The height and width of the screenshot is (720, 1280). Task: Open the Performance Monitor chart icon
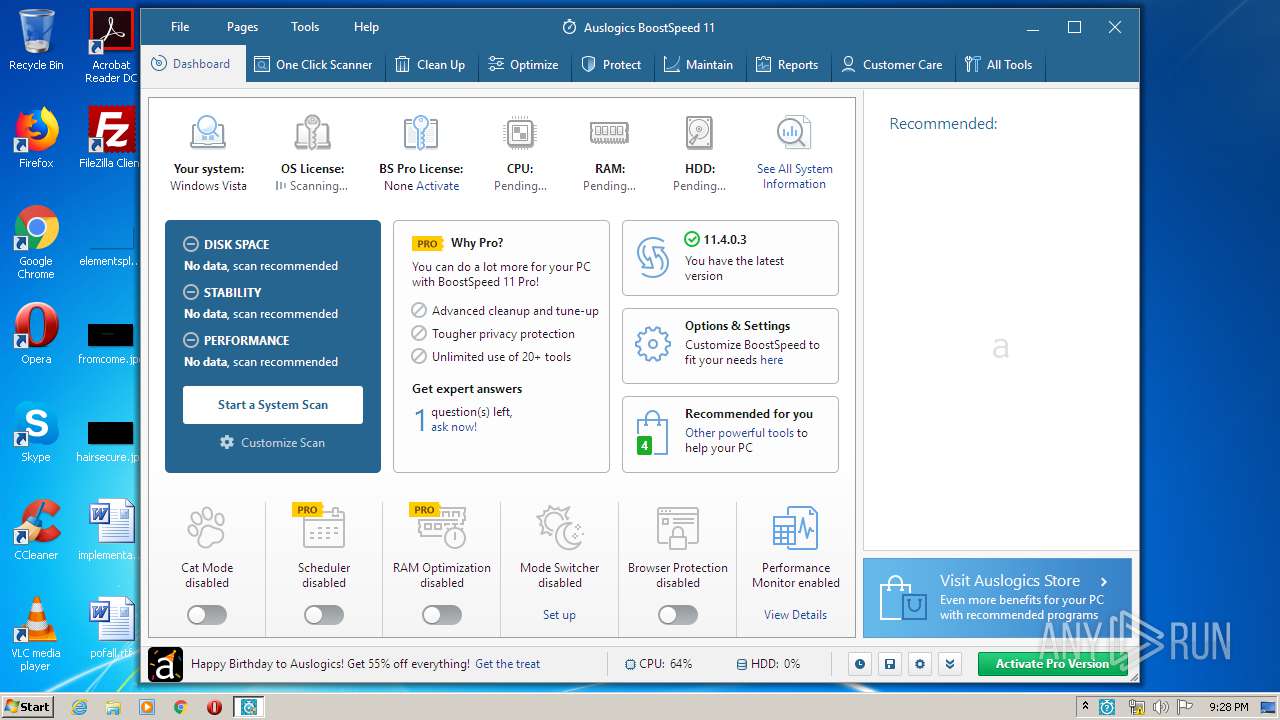pos(795,528)
